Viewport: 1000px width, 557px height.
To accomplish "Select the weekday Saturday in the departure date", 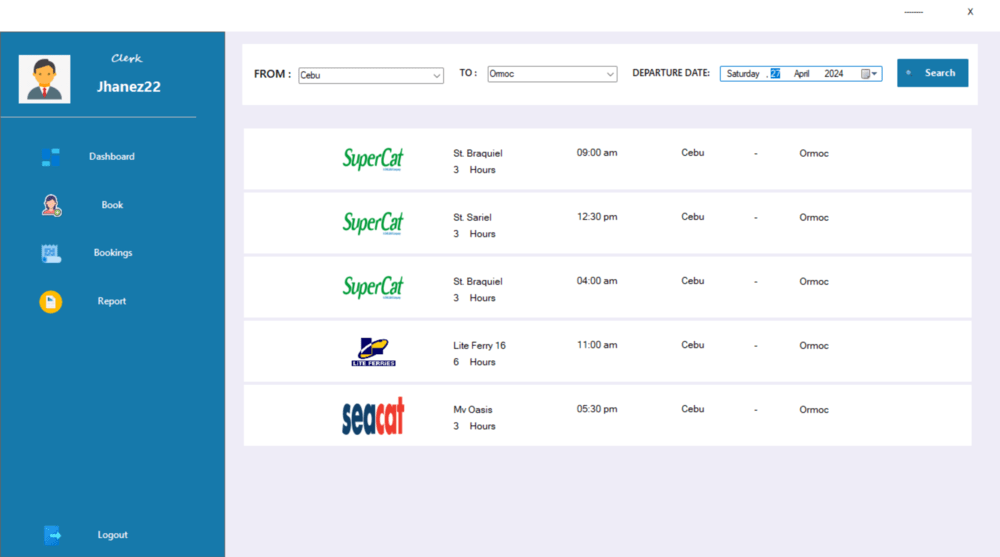I will click(x=743, y=73).
